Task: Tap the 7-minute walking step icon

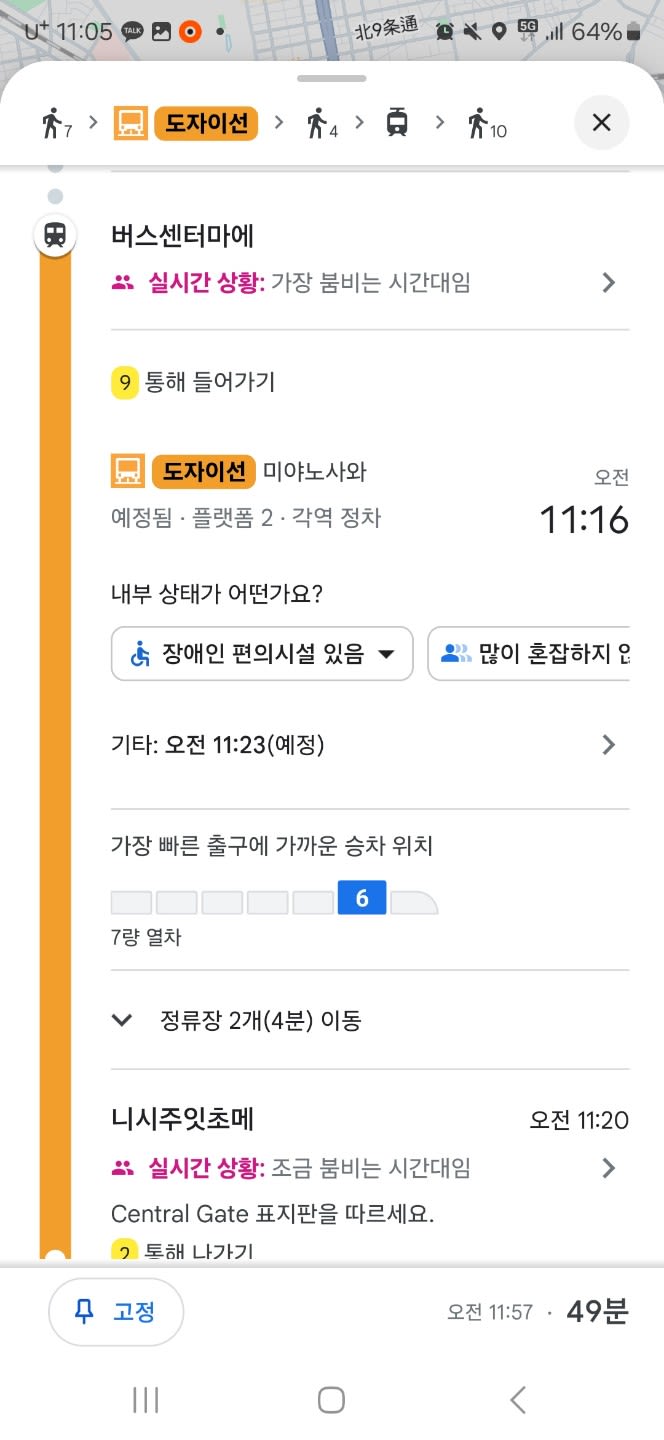Action: [x=56, y=124]
